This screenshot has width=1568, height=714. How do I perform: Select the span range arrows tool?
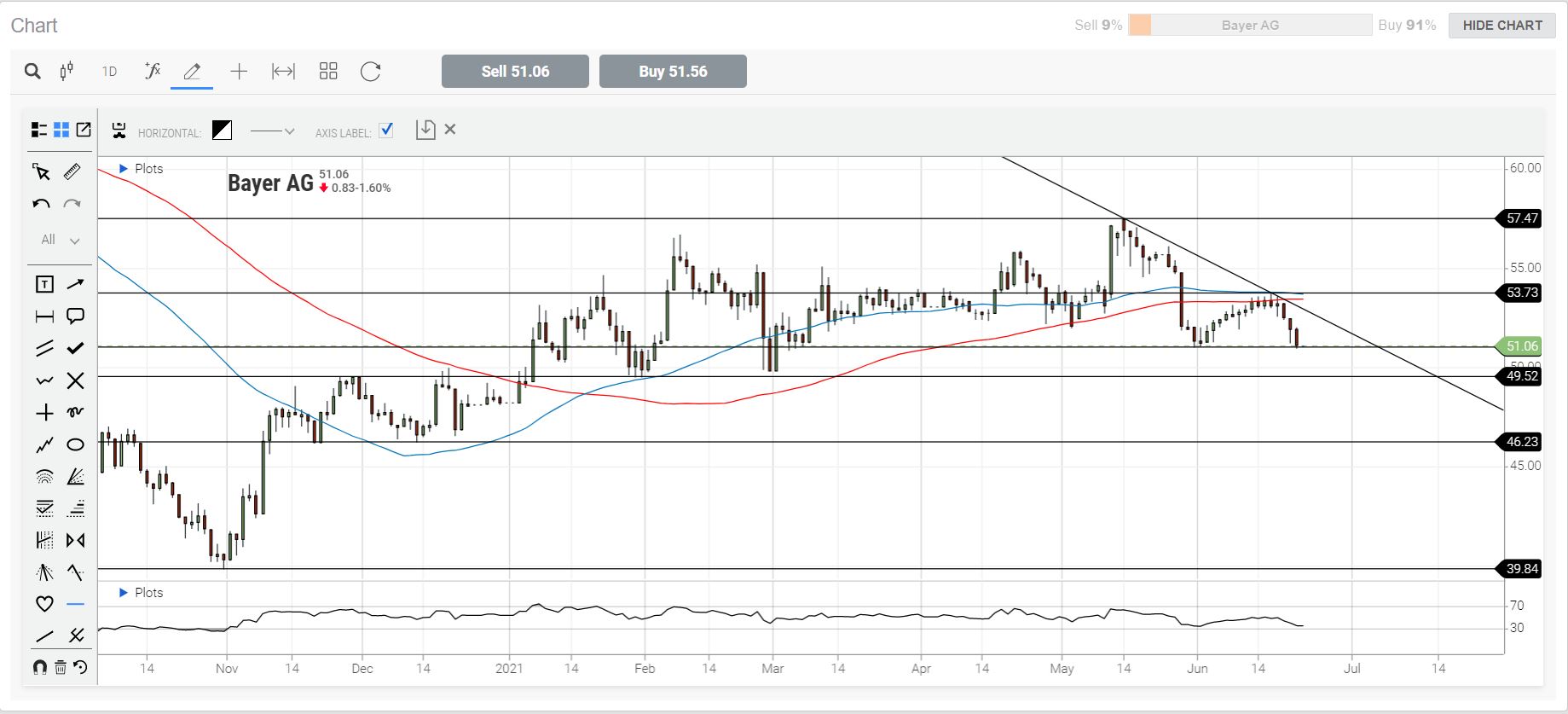pyautogui.click(x=283, y=72)
